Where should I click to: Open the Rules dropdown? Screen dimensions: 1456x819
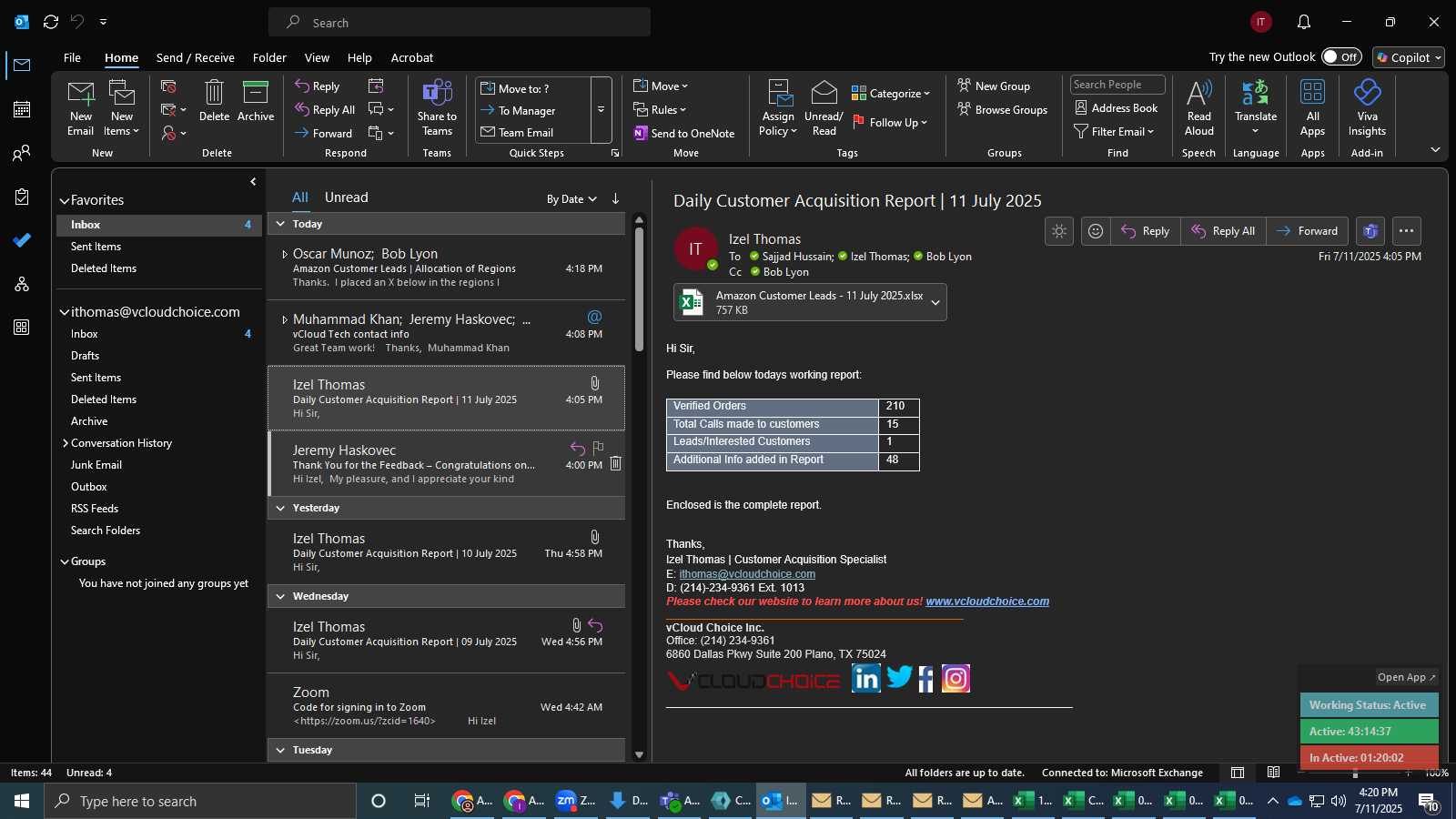pos(661,110)
